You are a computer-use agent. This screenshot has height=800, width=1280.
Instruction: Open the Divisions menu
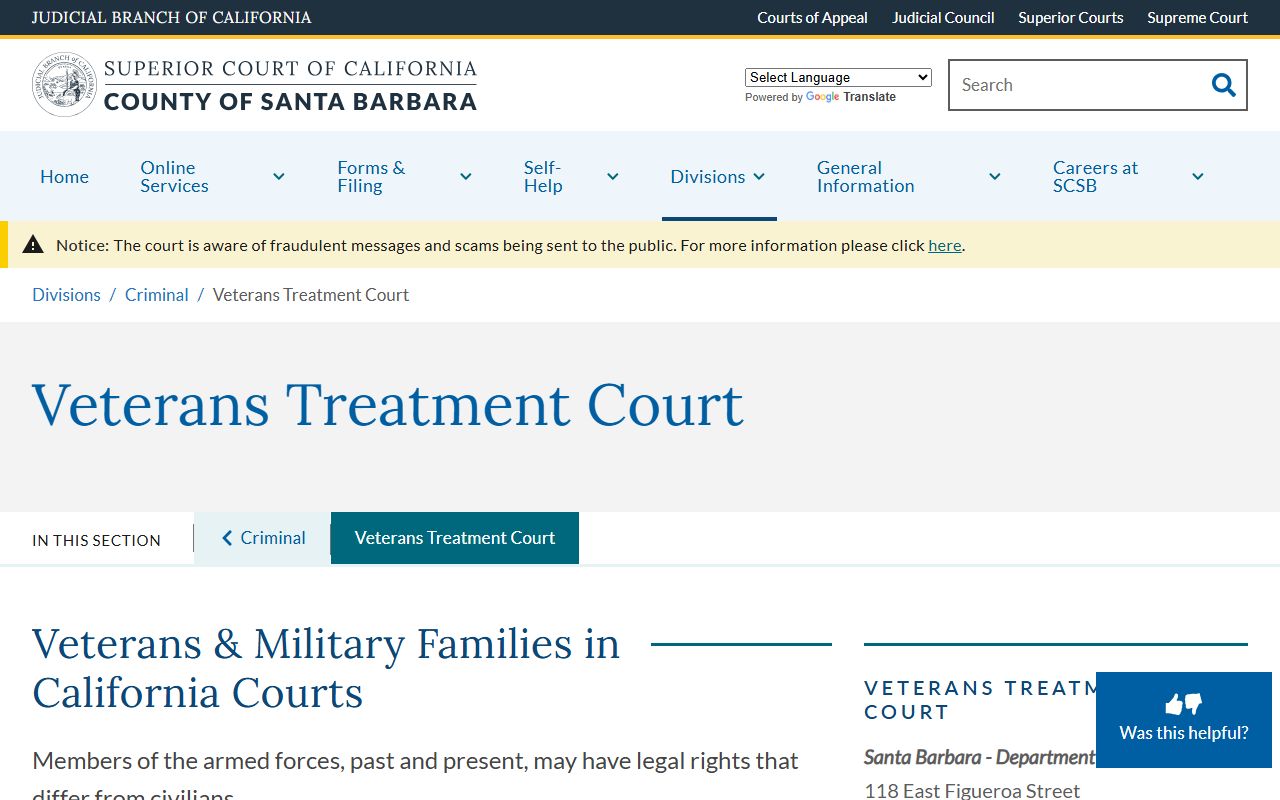[x=708, y=177]
